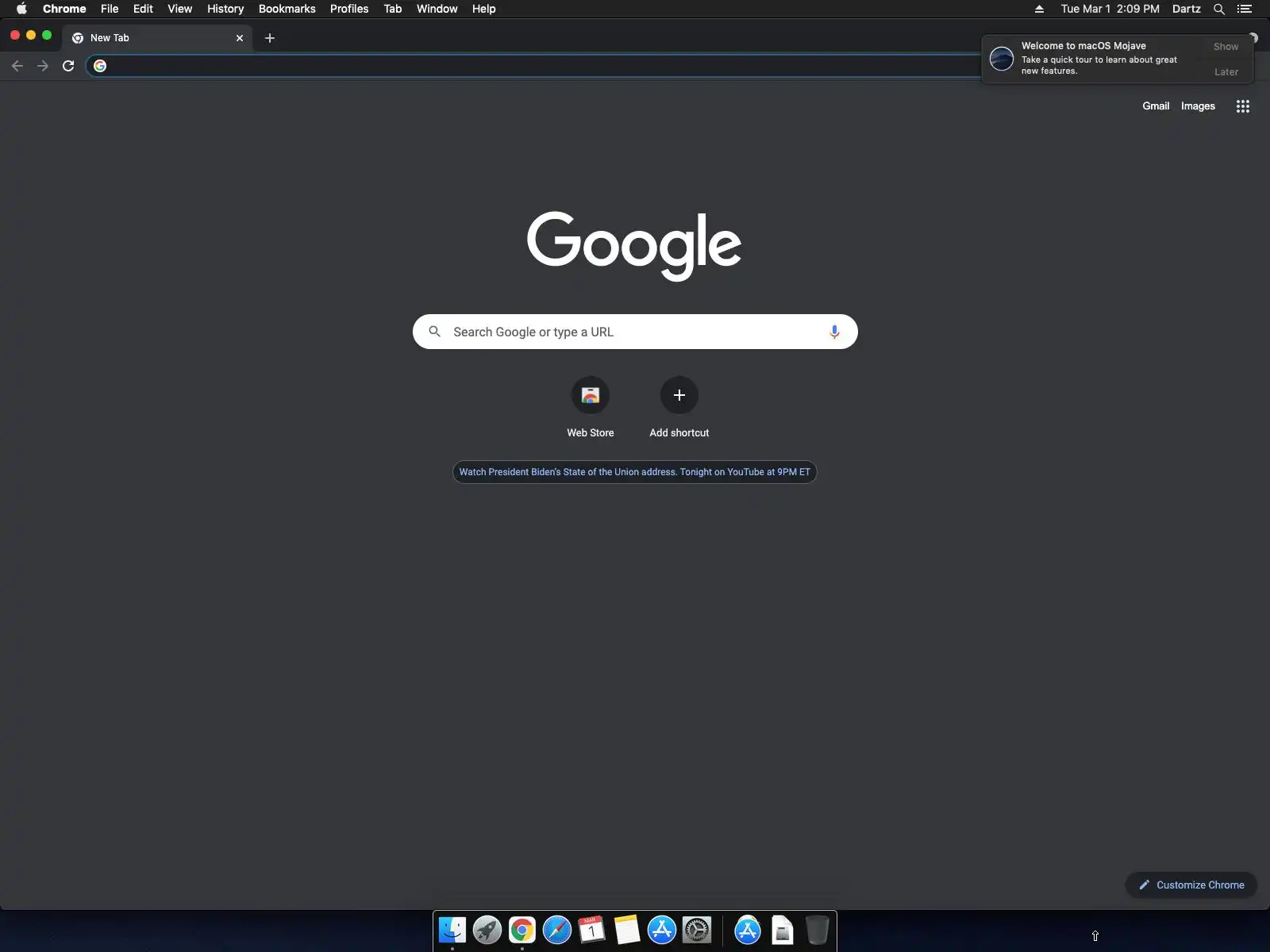1270x952 pixels.
Task: Open the Dock stack beside the divider
Action: tap(748, 930)
